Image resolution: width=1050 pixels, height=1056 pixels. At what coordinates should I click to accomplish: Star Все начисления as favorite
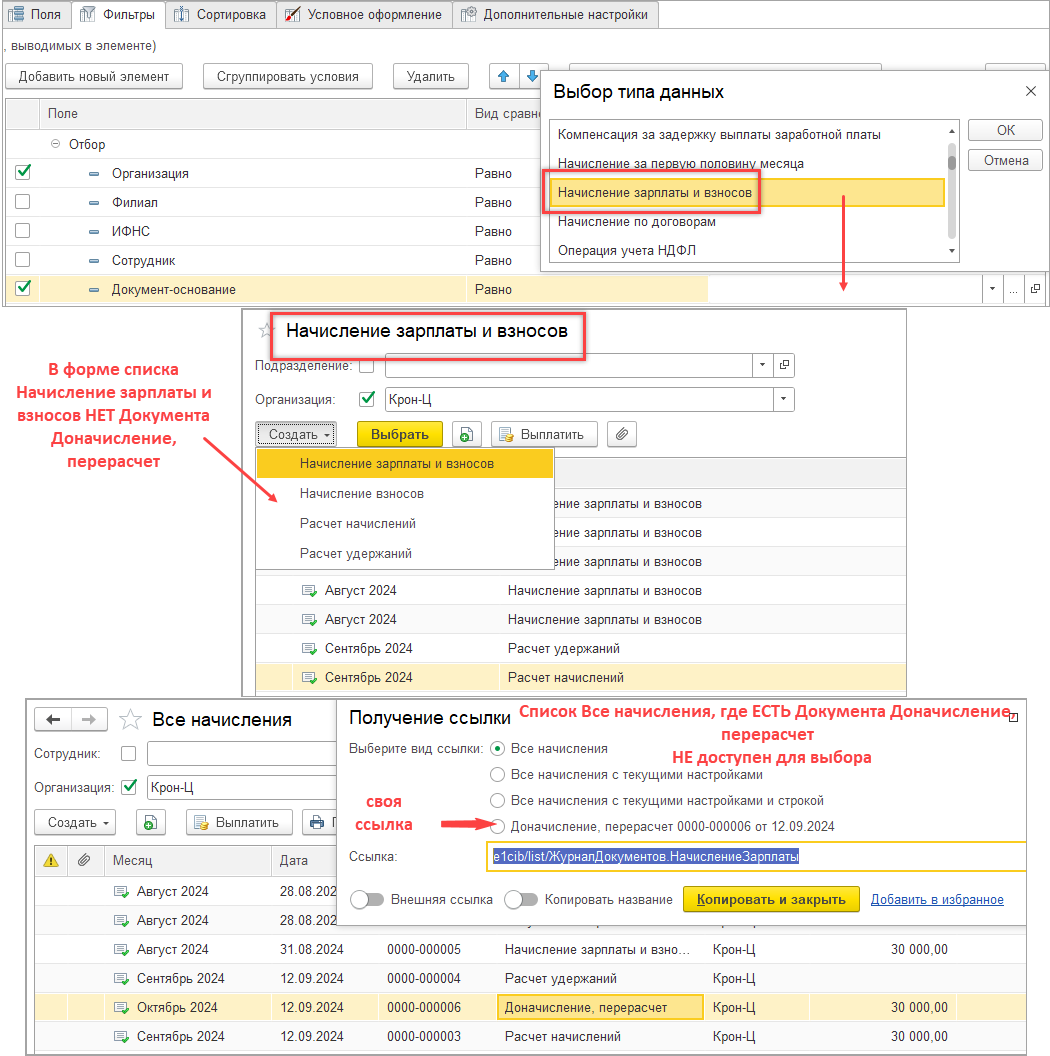[130, 720]
